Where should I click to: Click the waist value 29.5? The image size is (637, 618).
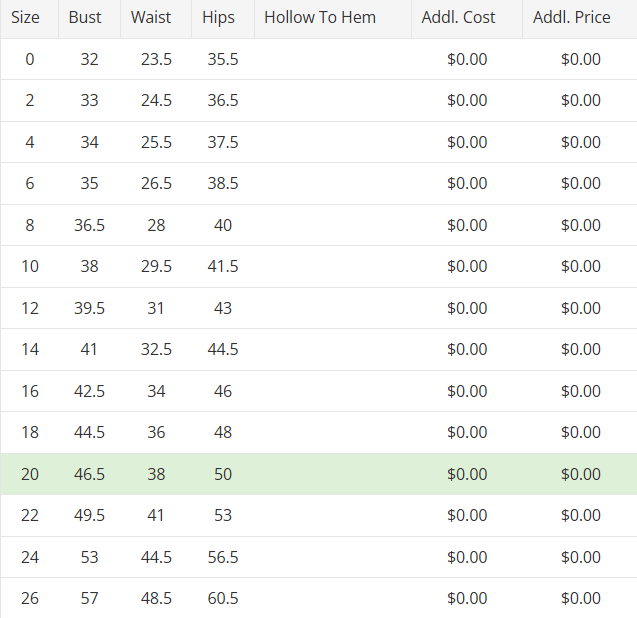pos(156,266)
